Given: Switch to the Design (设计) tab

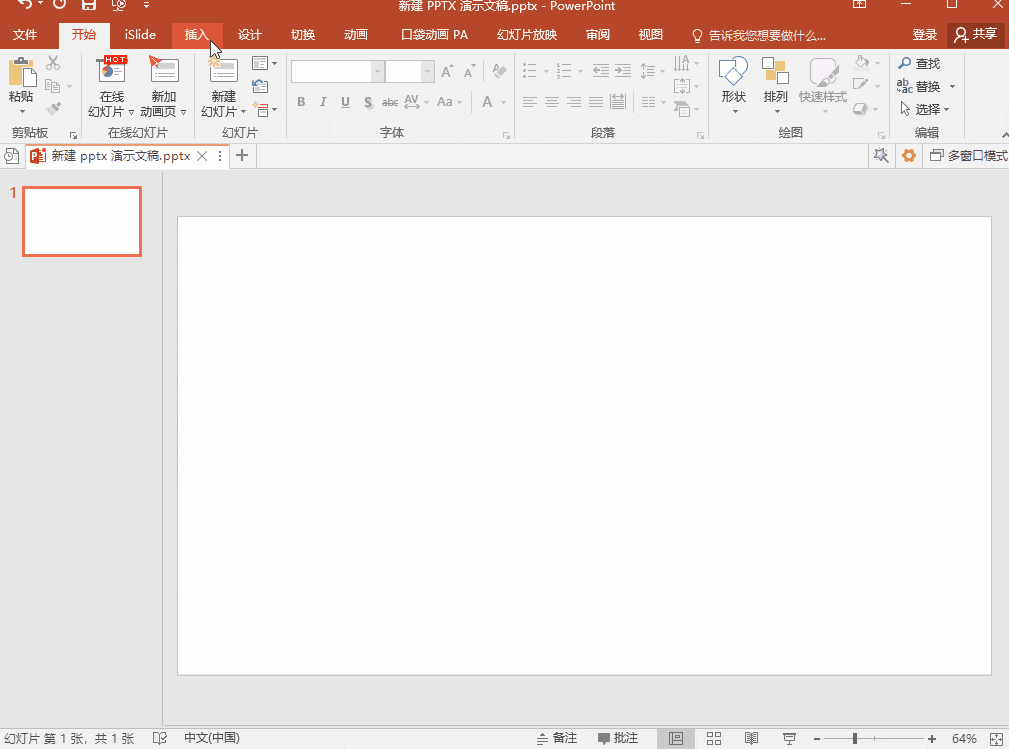Looking at the screenshot, I should [x=250, y=35].
